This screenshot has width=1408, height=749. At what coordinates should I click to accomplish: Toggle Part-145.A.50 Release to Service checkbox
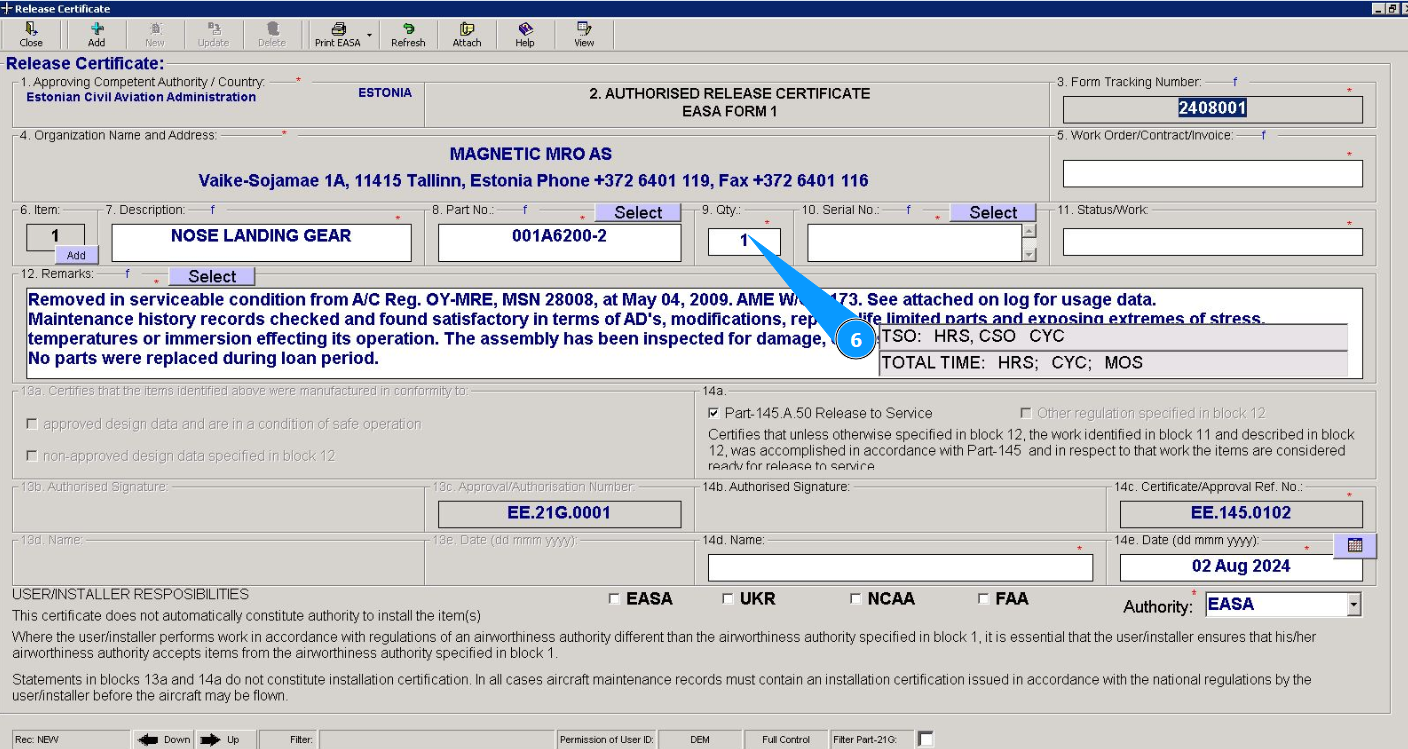[713, 413]
